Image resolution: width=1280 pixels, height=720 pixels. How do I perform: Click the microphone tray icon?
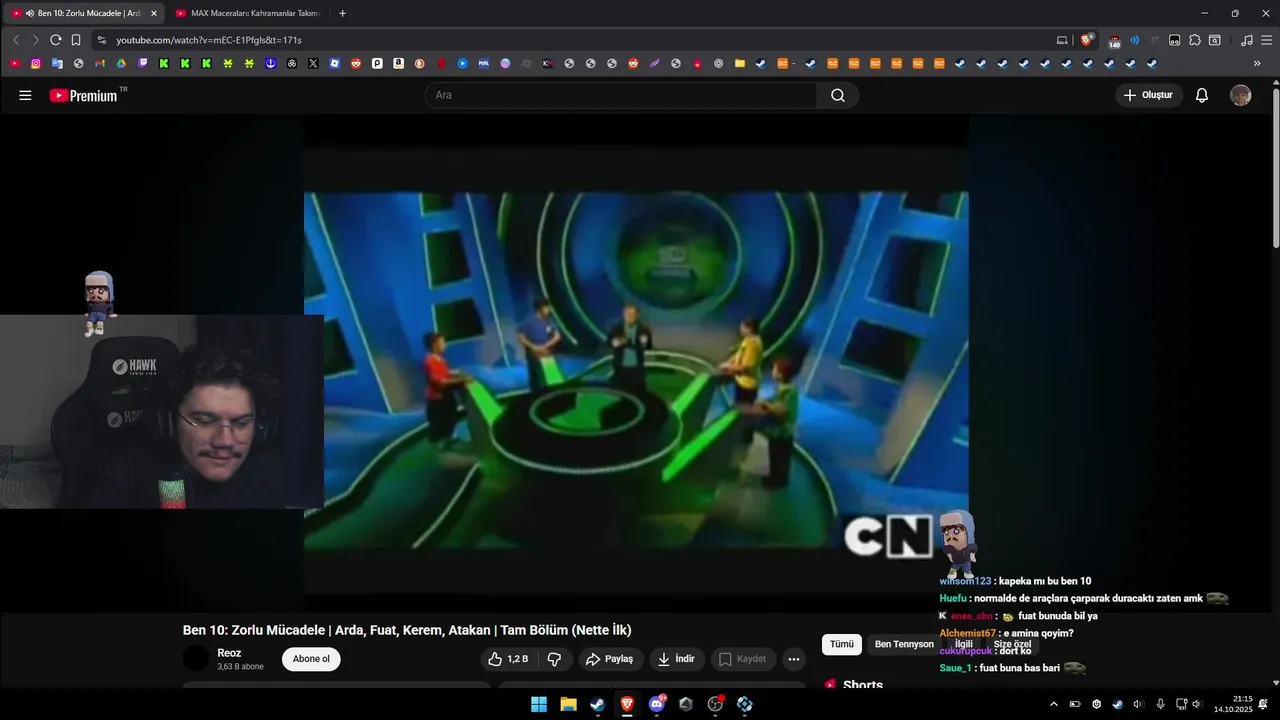pyautogui.click(x=1160, y=704)
